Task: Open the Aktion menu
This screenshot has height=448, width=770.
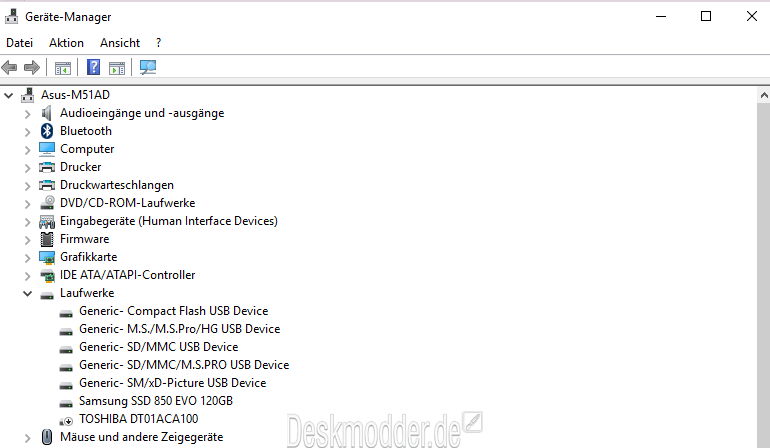Action: (66, 43)
